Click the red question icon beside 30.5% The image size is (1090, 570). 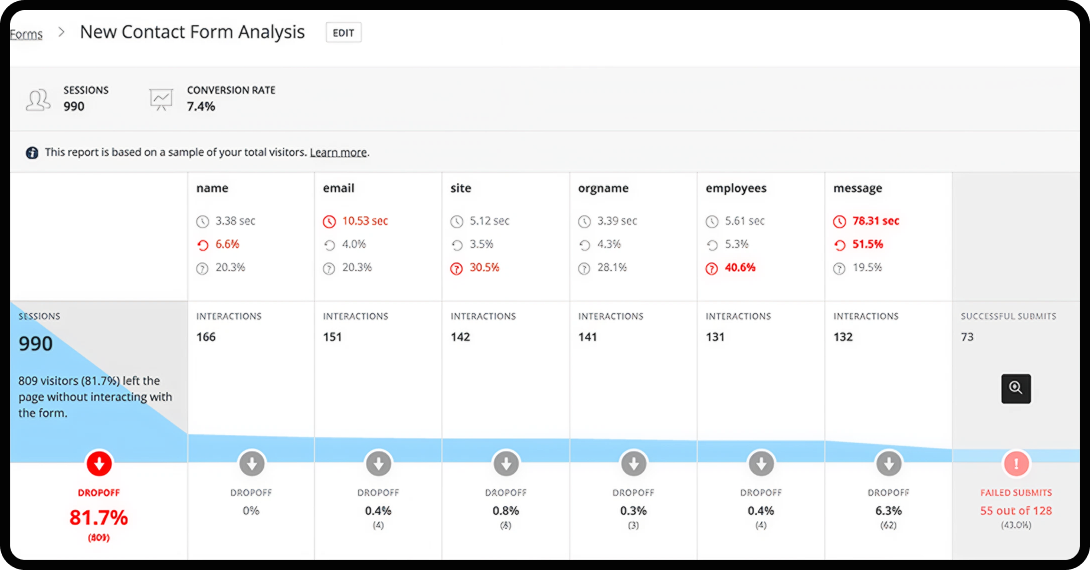tap(457, 268)
